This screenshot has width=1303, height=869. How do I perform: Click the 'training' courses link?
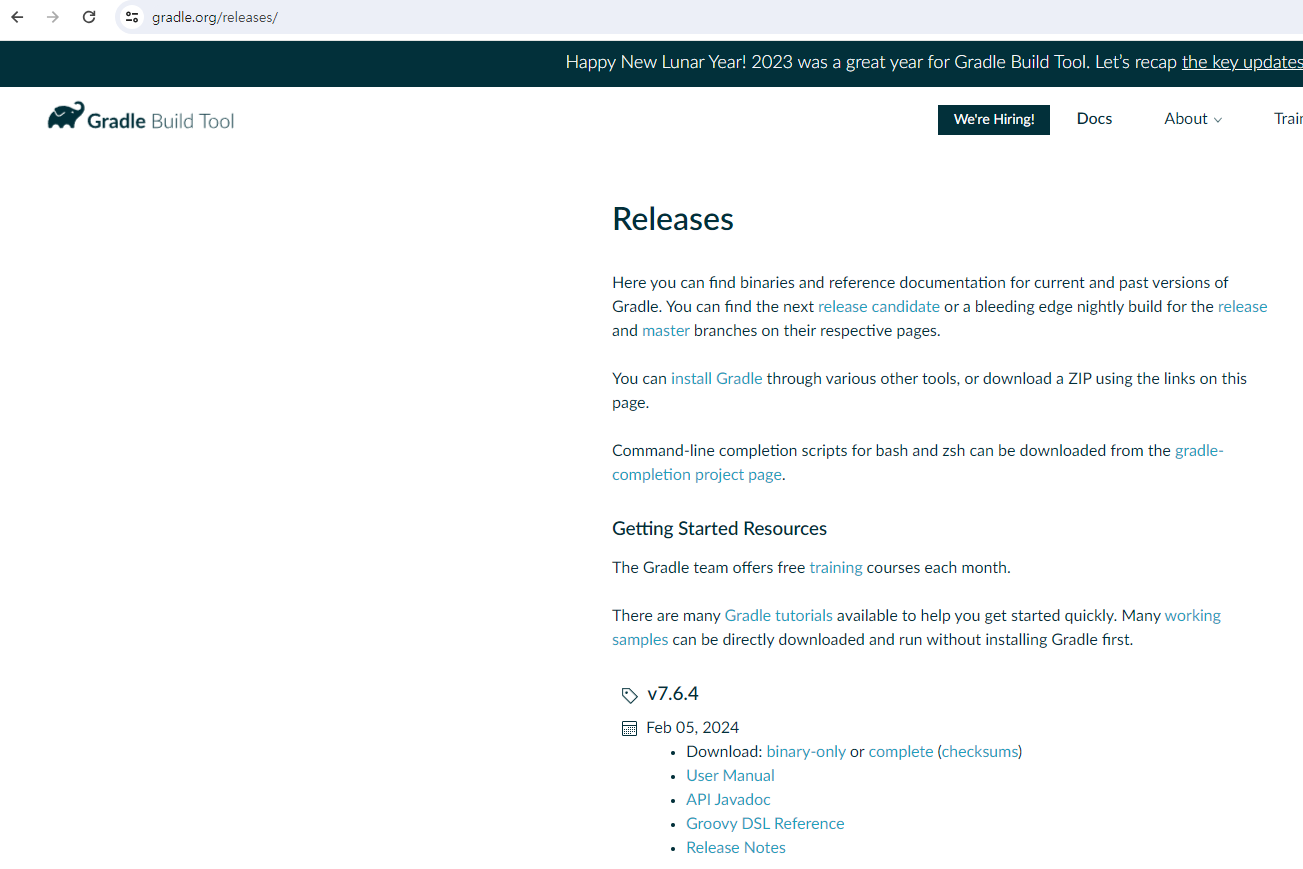[836, 567]
